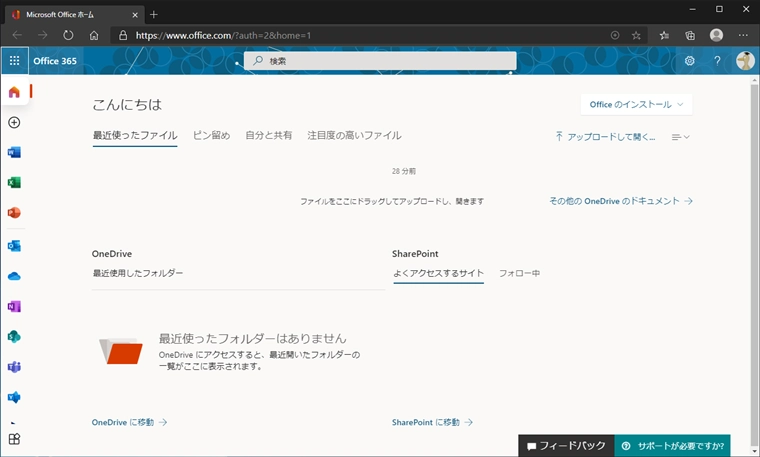Open account profile picture in Office header

click(744, 61)
